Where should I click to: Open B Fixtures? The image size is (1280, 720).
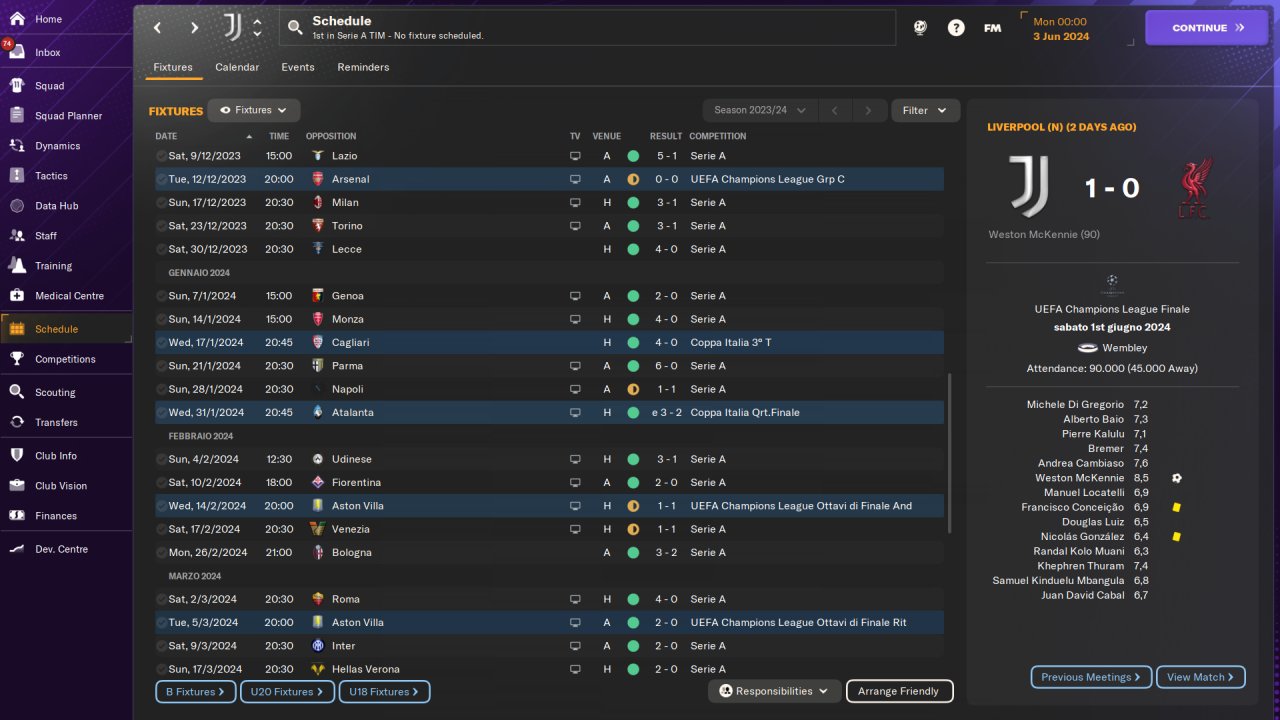pyautogui.click(x=196, y=691)
